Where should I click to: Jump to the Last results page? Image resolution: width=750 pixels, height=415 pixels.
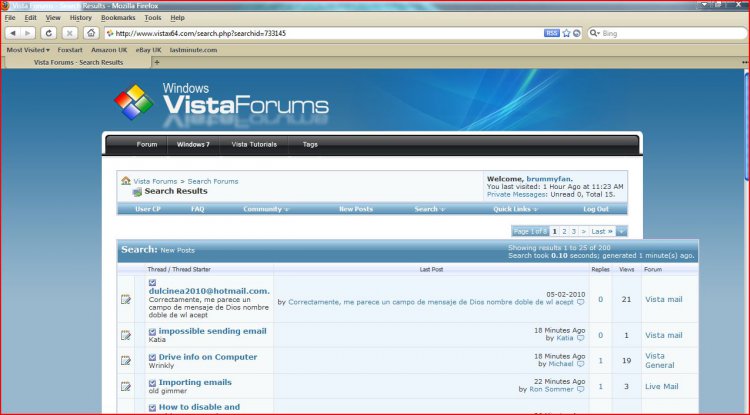(602, 231)
